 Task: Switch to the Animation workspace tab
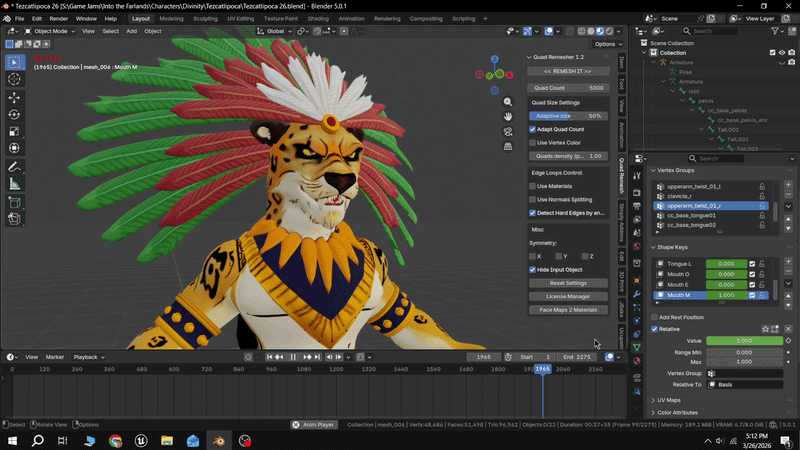[352, 18]
